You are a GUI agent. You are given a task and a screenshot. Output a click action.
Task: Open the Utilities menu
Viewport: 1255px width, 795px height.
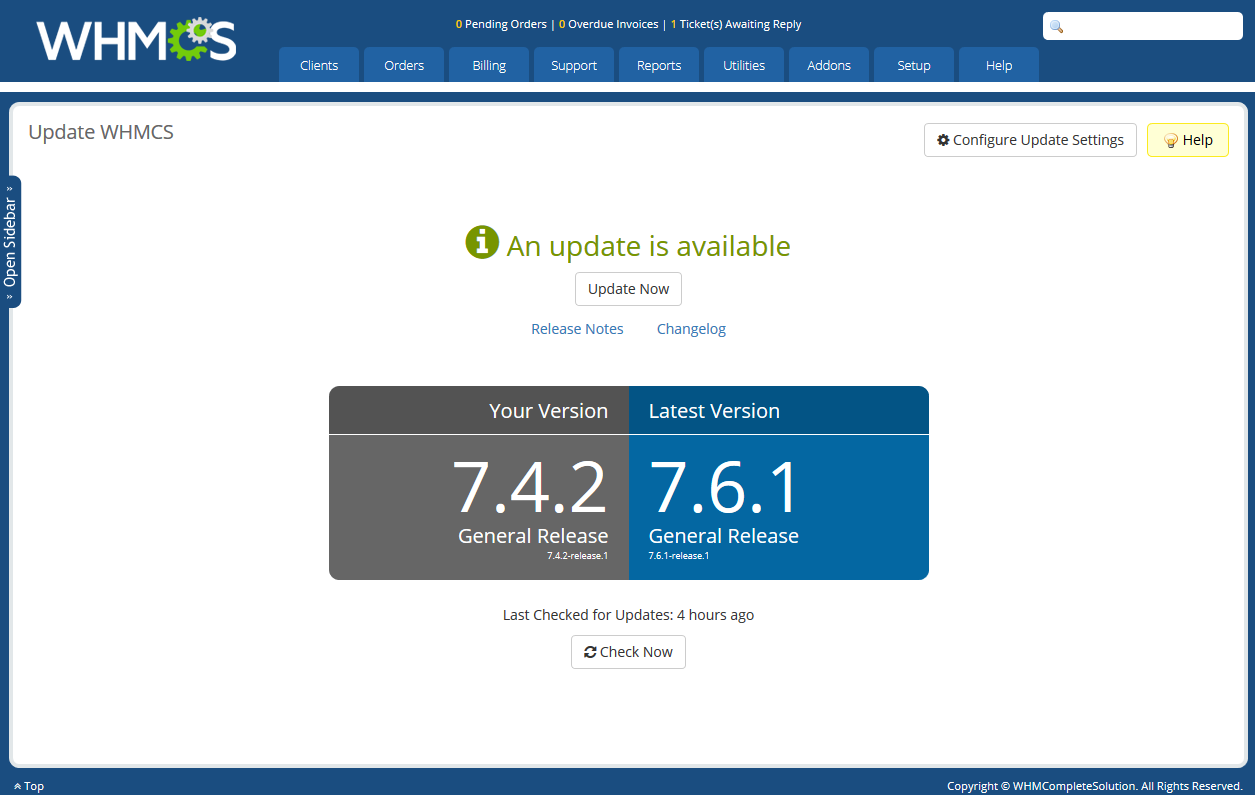point(744,65)
